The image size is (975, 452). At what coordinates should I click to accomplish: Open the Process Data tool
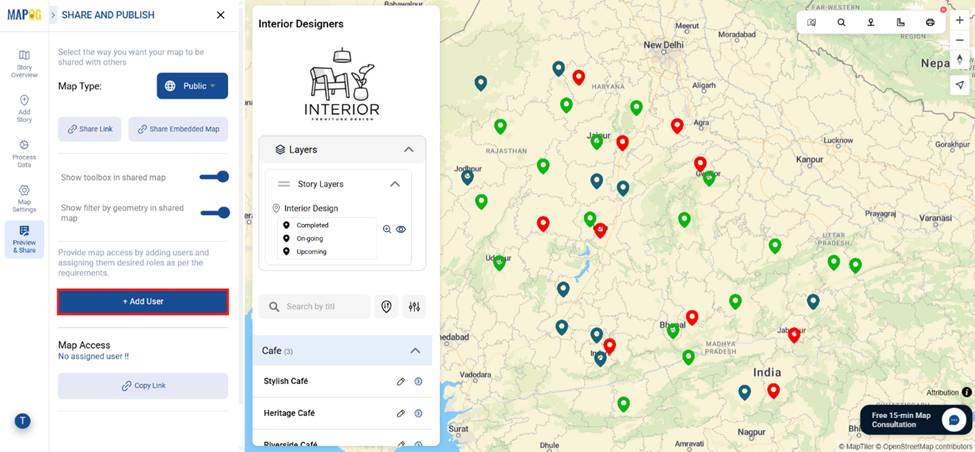(24, 152)
